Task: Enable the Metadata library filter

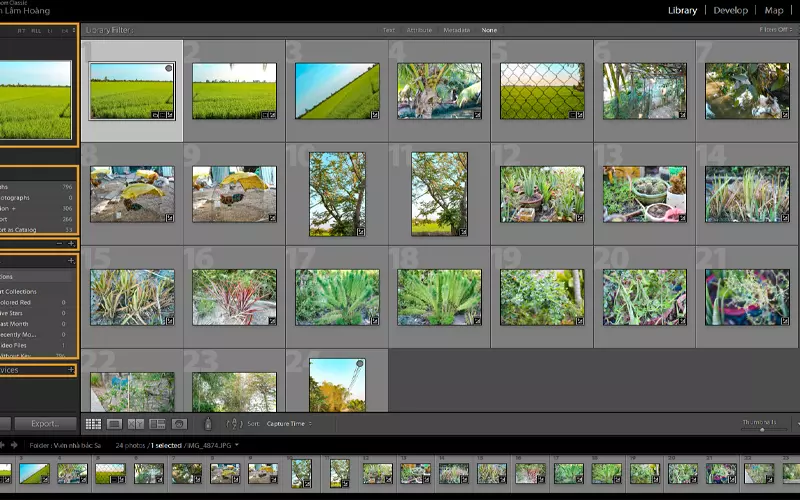Action: click(457, 30)
